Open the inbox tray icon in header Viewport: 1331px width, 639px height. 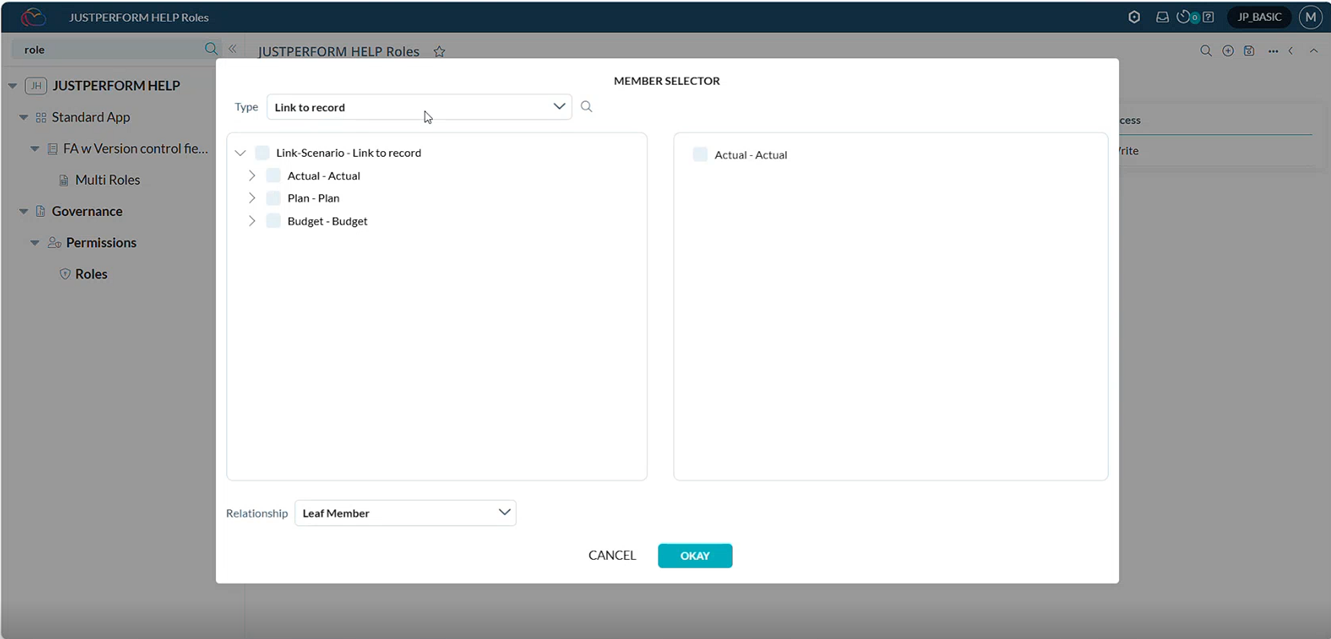(1162, 17)
